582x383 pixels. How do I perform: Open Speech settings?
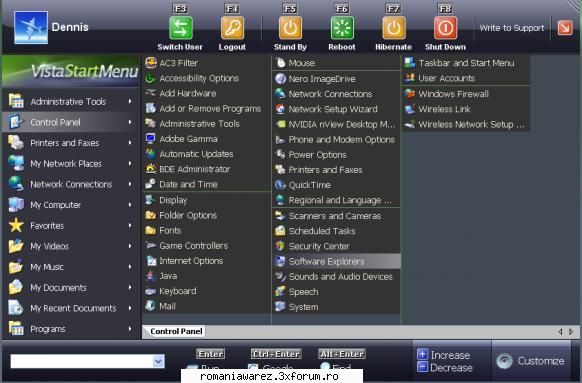tap(337, 292)
